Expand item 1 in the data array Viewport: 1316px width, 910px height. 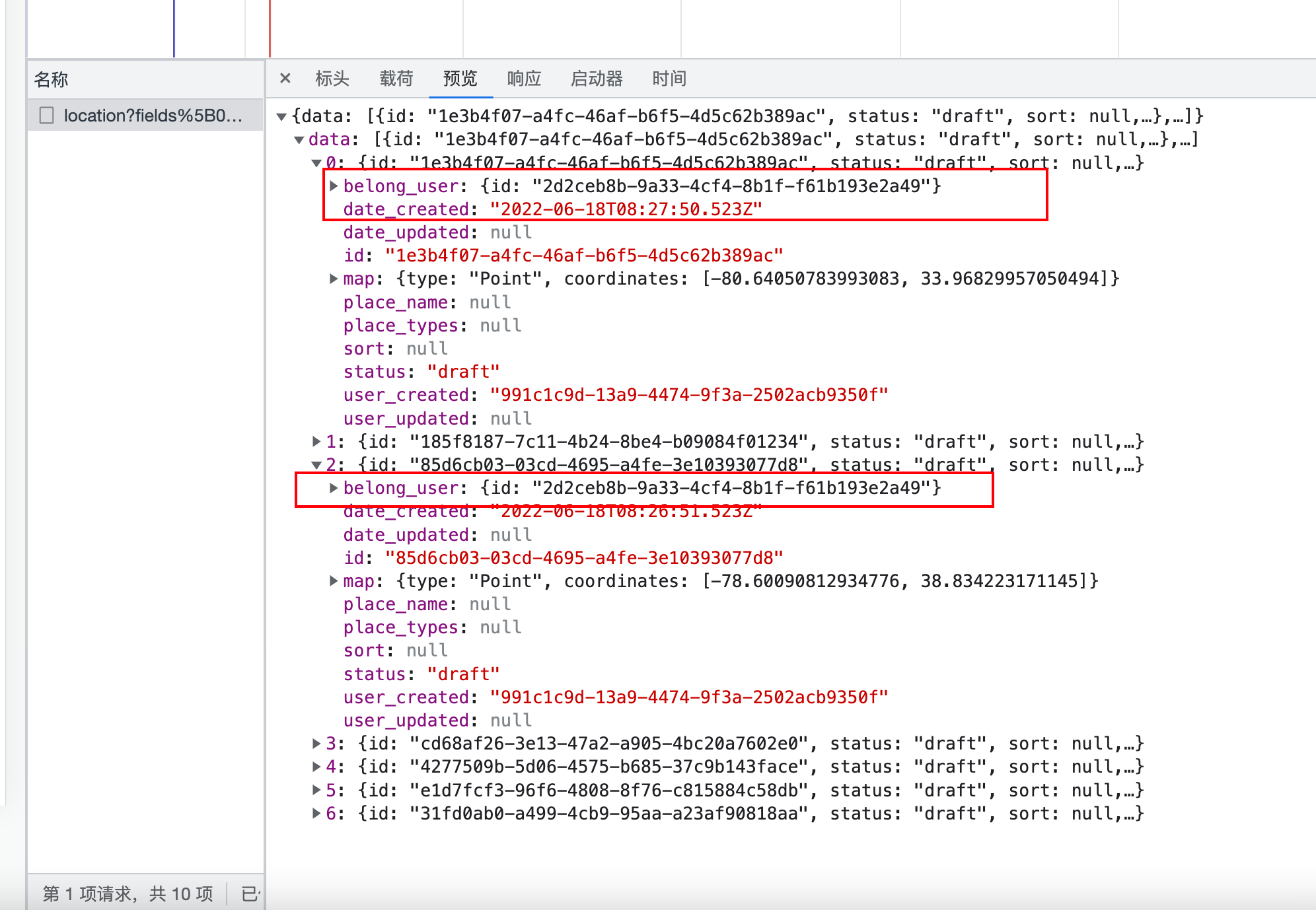316,441
